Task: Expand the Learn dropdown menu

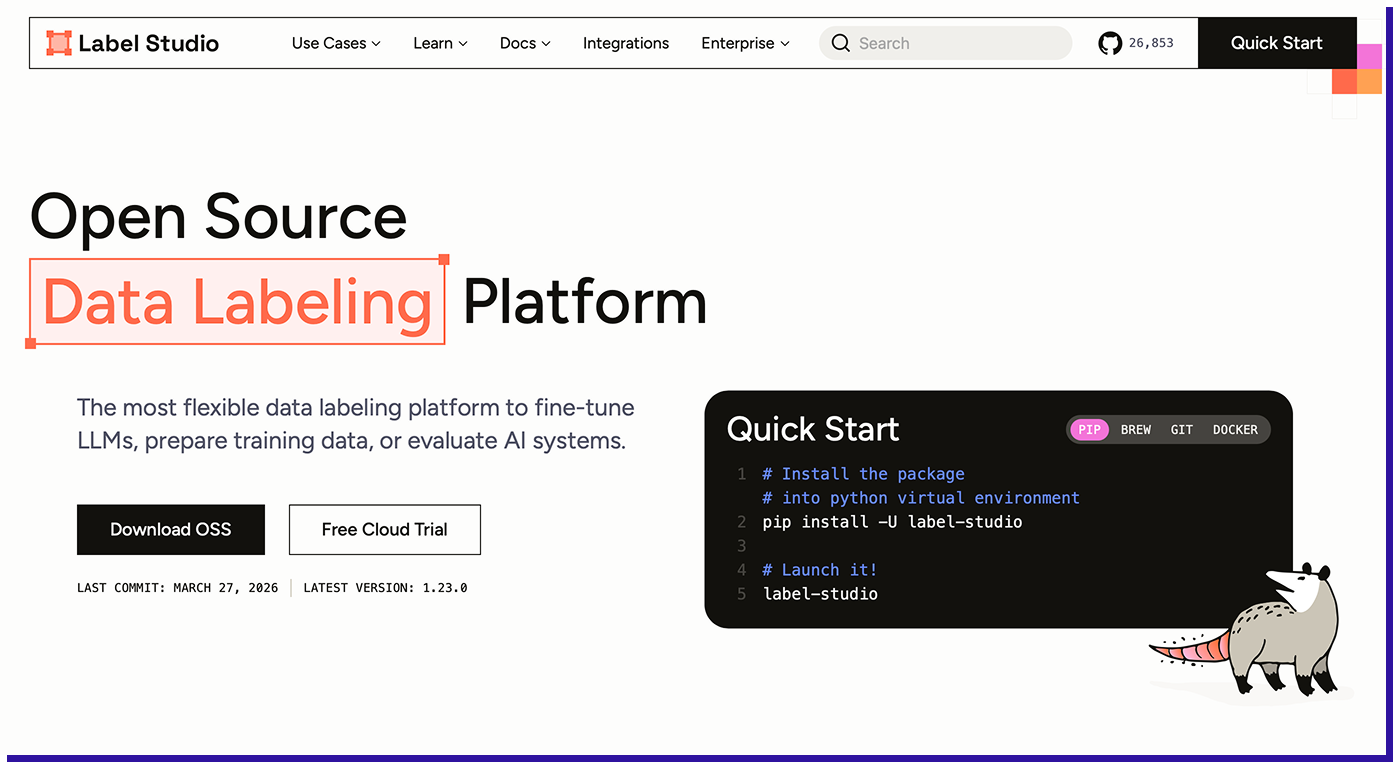Action: pyautogui.click(x=440, y=43)
